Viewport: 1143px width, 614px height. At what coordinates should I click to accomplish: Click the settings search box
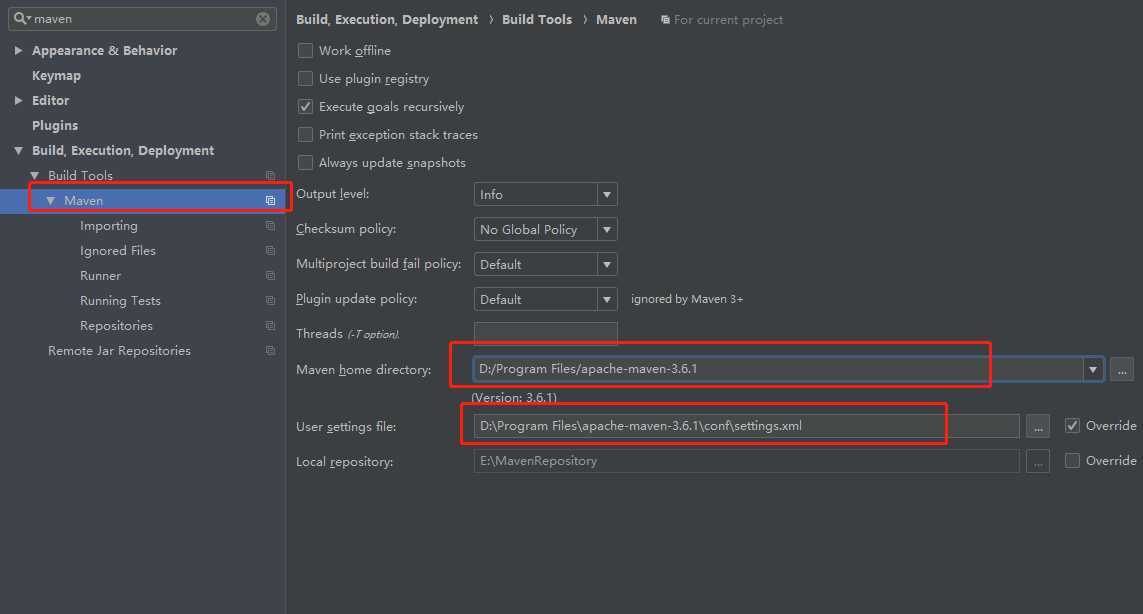coord(142,19)
